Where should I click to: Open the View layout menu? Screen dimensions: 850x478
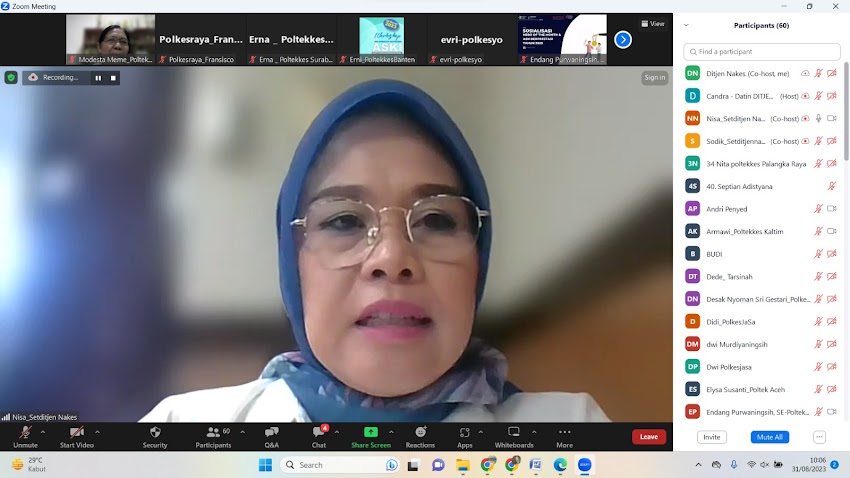coord(653,24)
